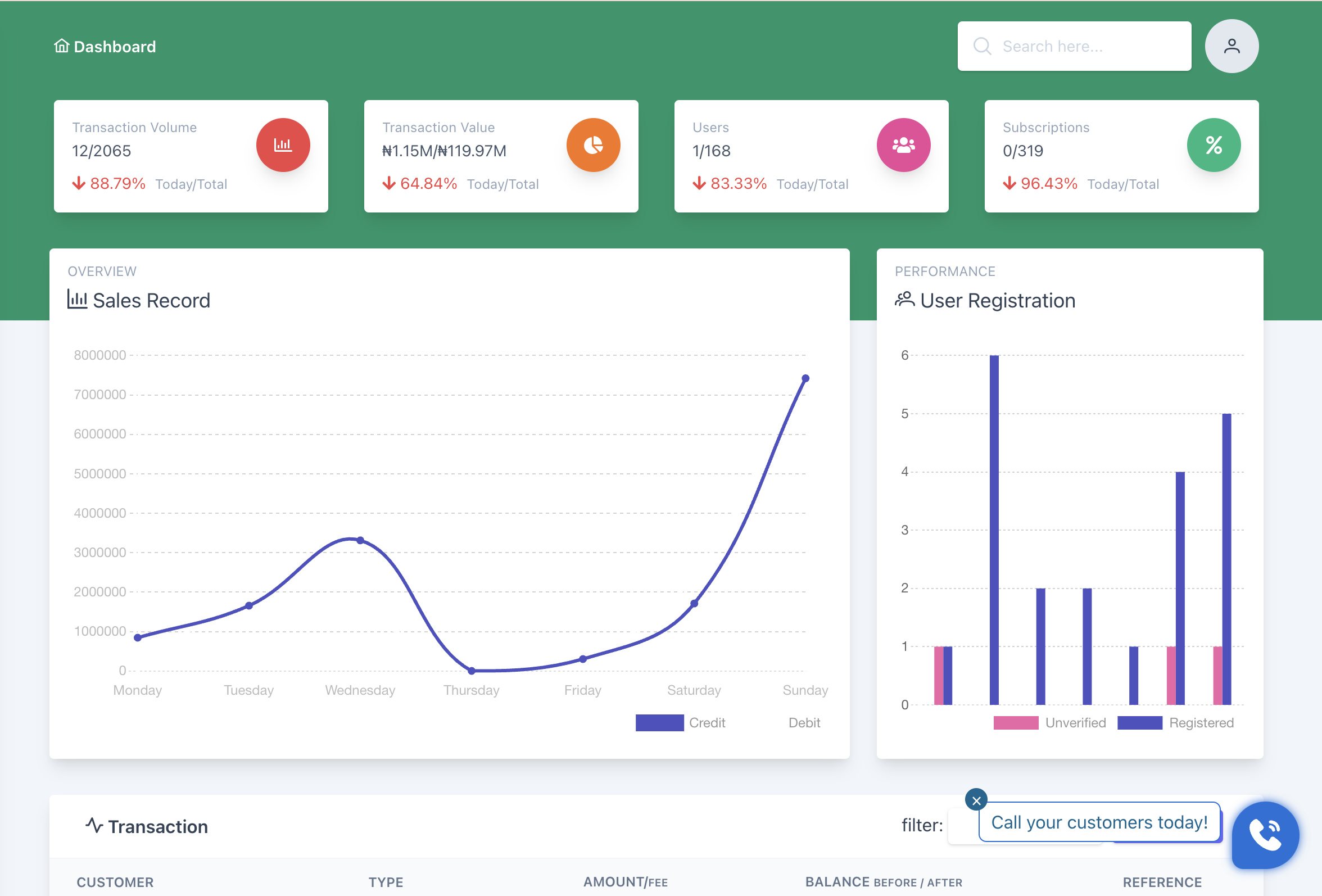Click the CUSTOMER column header
Image resolution: width=1322 pixels, height=896 pixels.
(x=115, y=882)
